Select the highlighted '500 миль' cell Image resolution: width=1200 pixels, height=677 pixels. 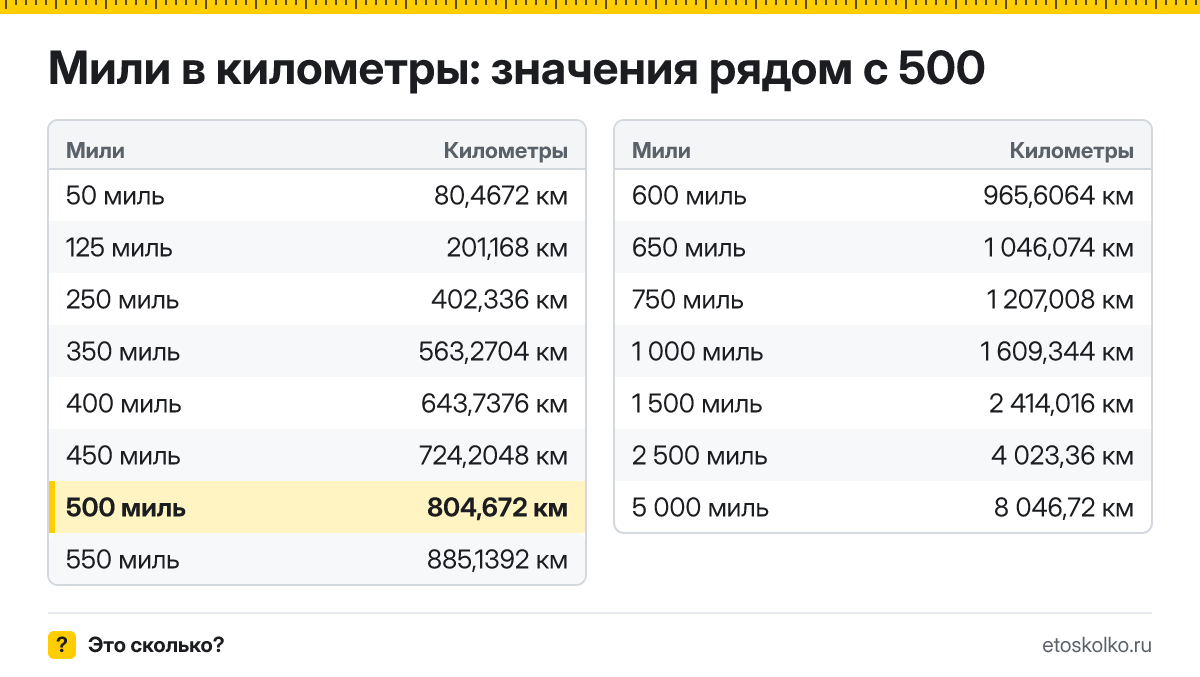[x=126, y=507]
